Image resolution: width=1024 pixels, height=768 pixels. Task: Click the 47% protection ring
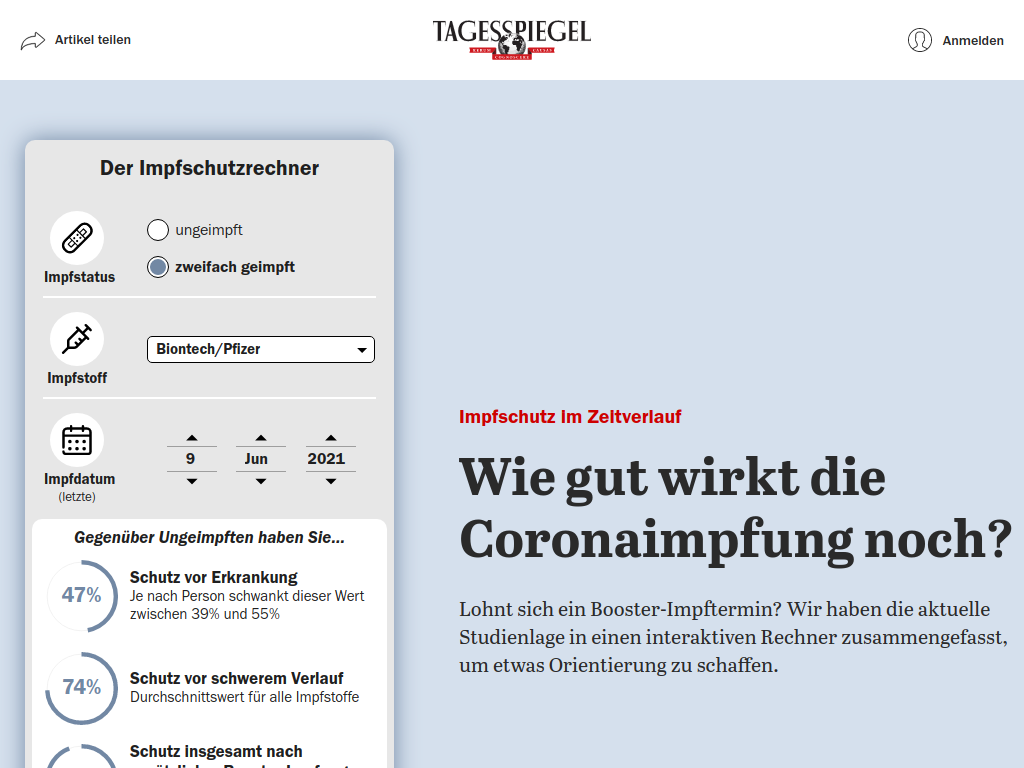point(81,596)
